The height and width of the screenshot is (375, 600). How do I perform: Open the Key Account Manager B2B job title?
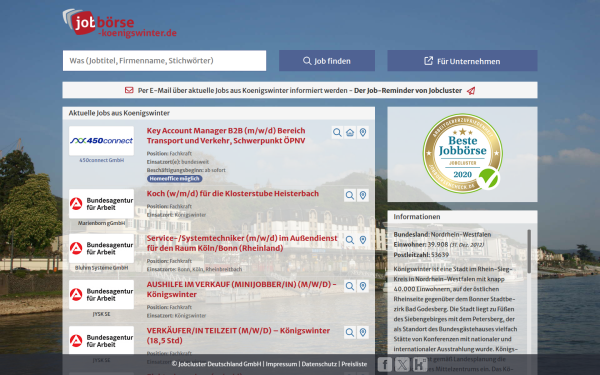(226, 135)
